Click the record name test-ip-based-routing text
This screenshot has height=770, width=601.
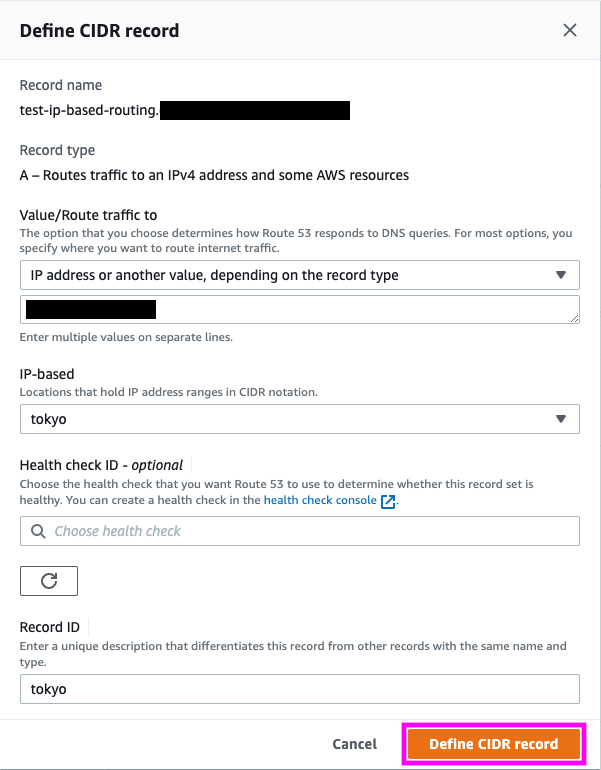tap(88, 110)
